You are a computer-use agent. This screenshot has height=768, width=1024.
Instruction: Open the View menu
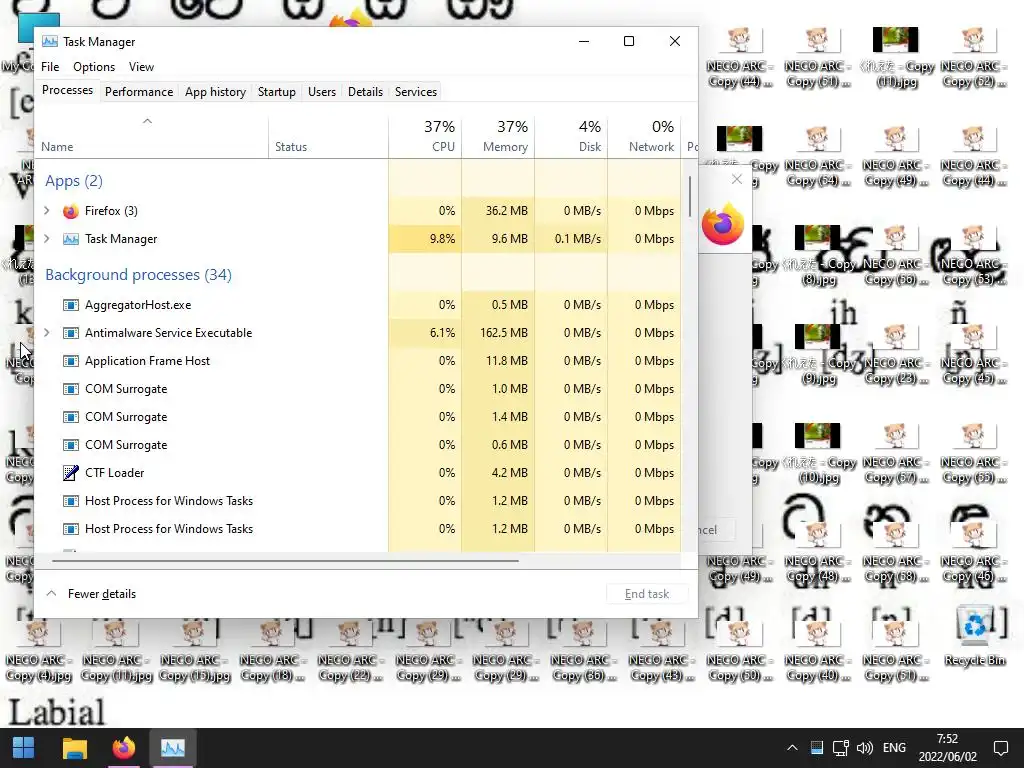(x=141, y=67)
